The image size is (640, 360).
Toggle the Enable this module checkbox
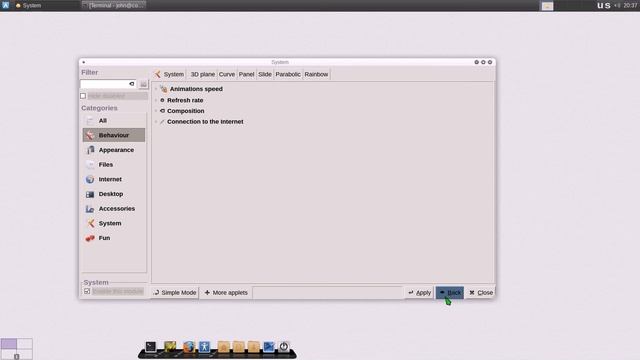[x=87, y=291]
